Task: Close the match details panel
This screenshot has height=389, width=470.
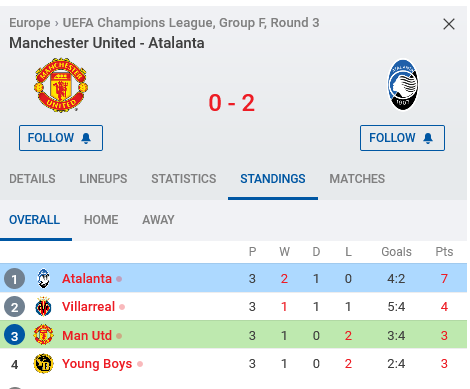Action: pos(449,24)
